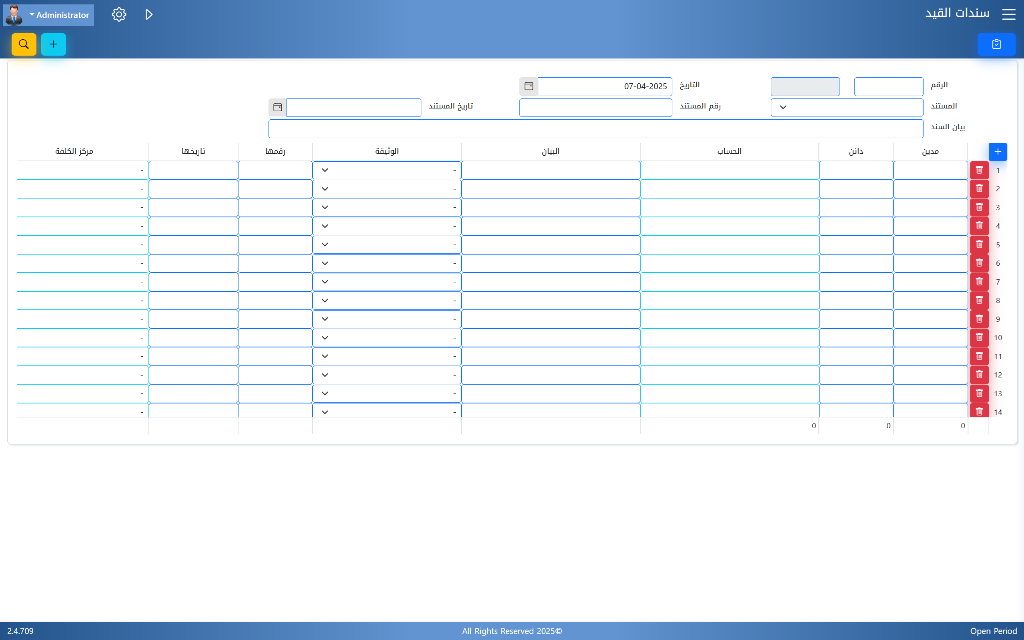Click the play triangle icon in header

pyautogui.click(x=149, y=15)
